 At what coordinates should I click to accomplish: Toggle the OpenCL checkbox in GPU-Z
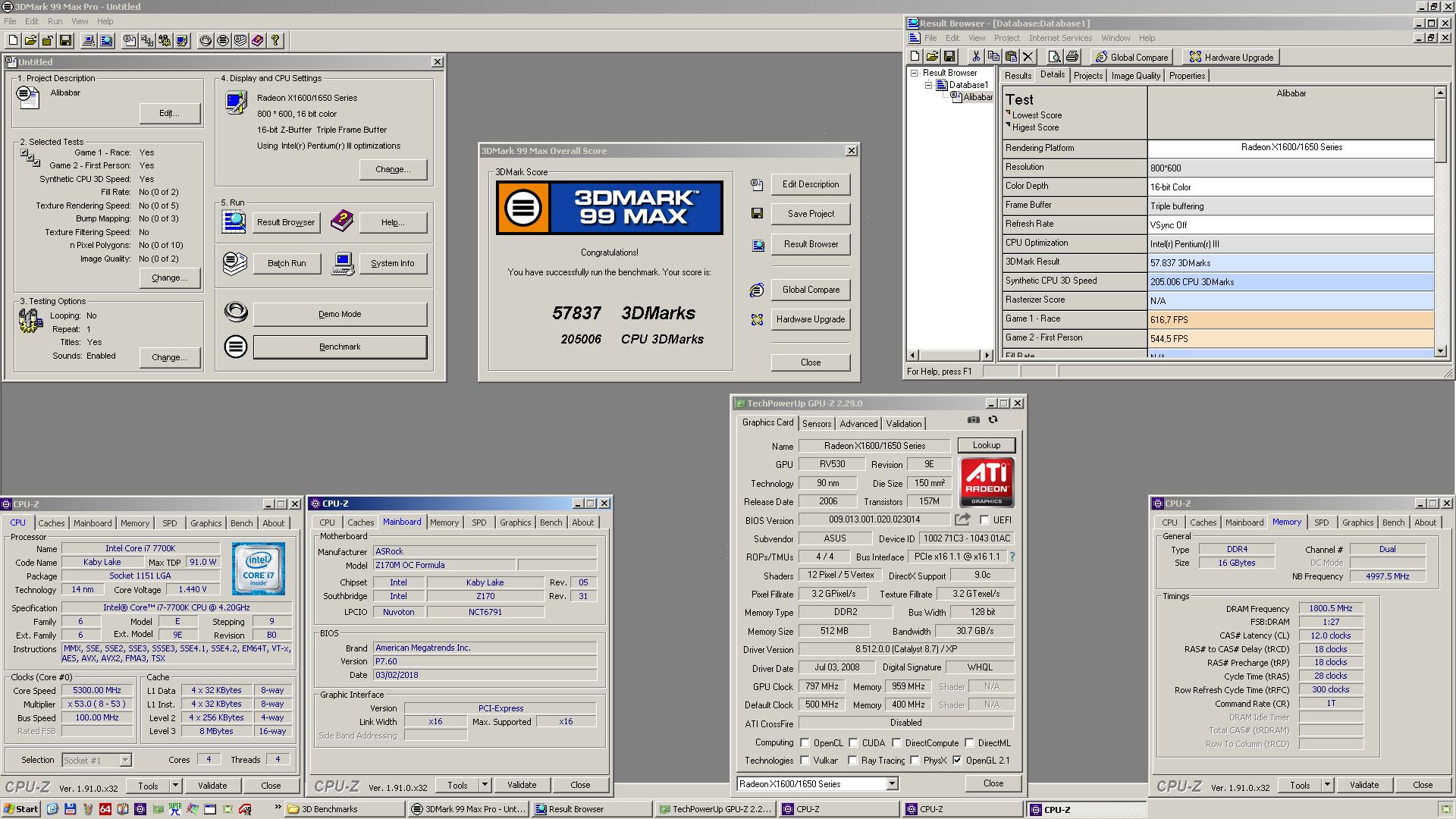pyautogui.click(x=805, y=743)
